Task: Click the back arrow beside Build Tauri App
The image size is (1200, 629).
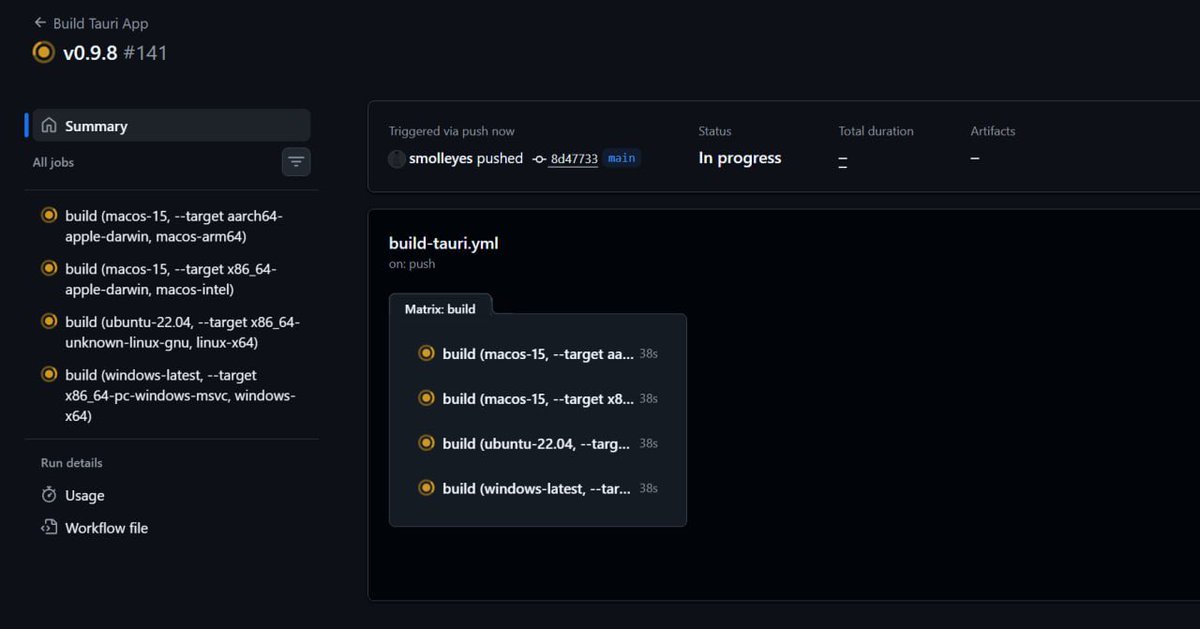Action: pos(40,22)
